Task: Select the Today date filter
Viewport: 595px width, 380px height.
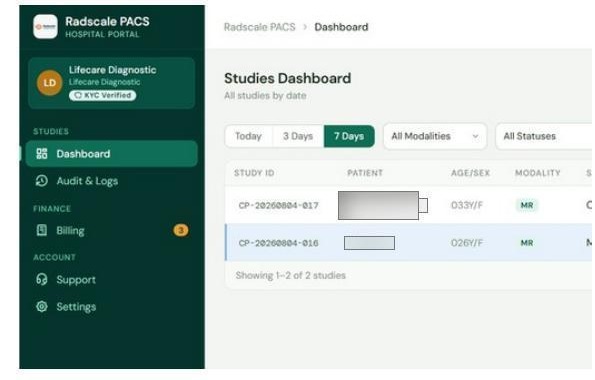Action: click(249, 136)
